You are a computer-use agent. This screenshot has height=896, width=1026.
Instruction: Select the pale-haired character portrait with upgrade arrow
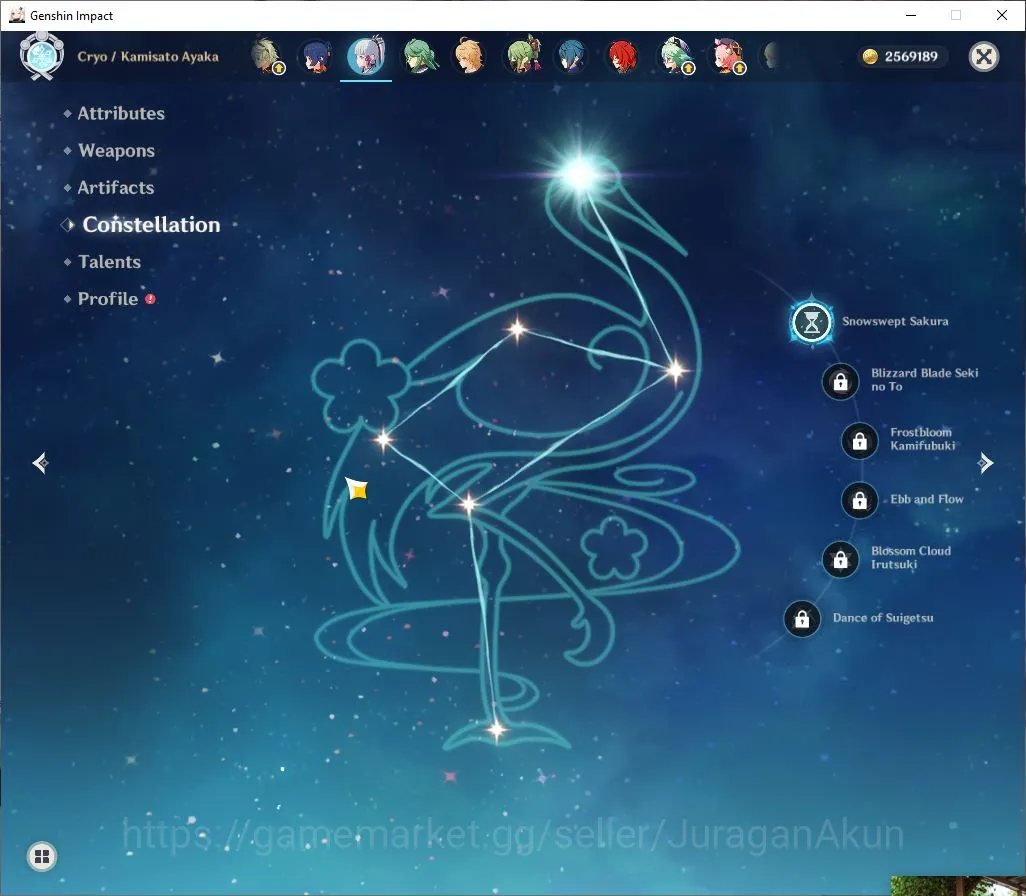pos(267,57)
